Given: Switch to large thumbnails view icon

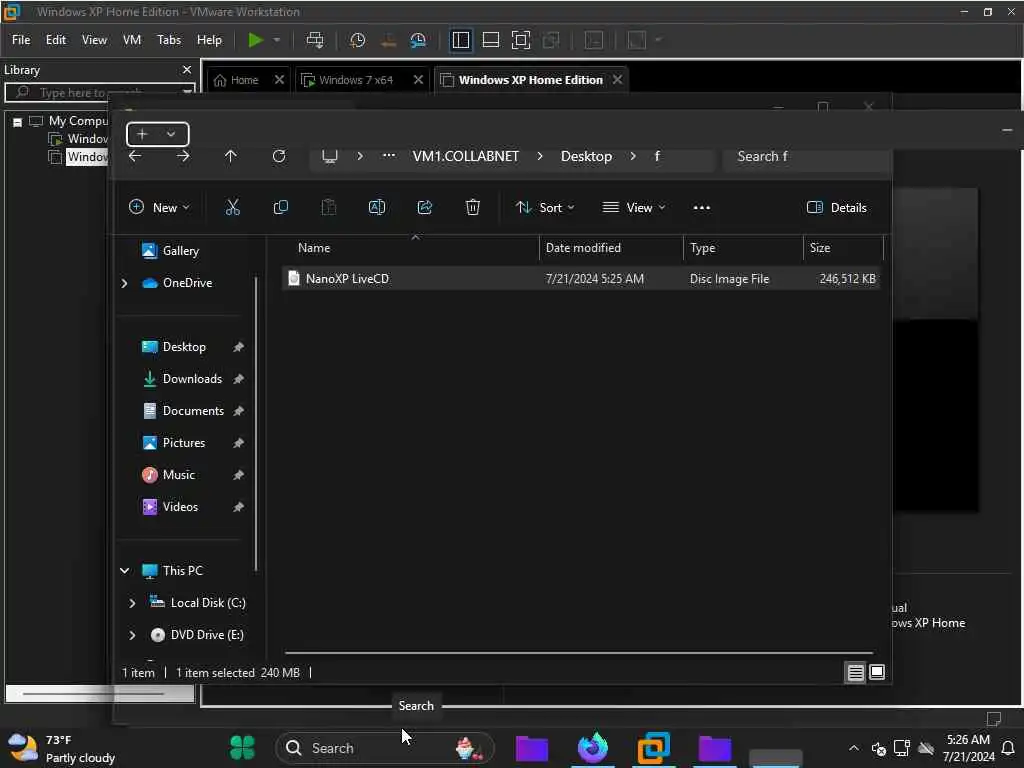Looking at the screenshot, I should click(877, 672).
